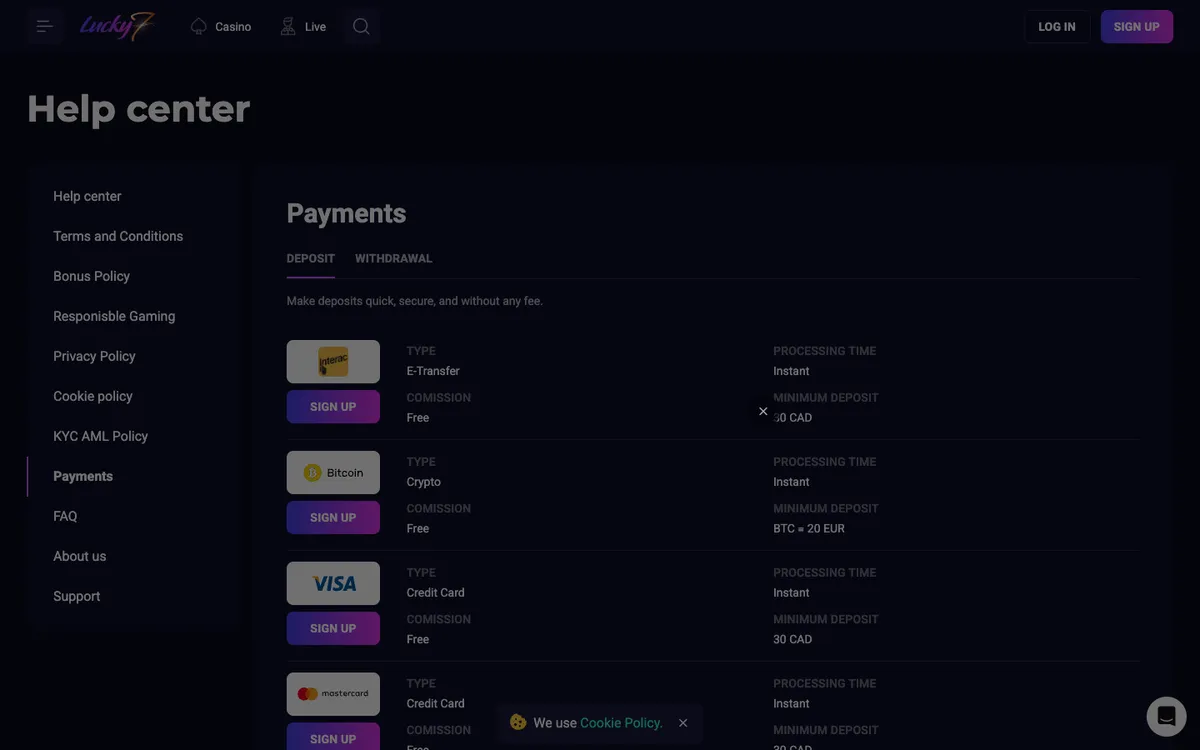Screen dimensions: 1200x750
Task: Click the VISA payment logo
Action: [333, 583]
